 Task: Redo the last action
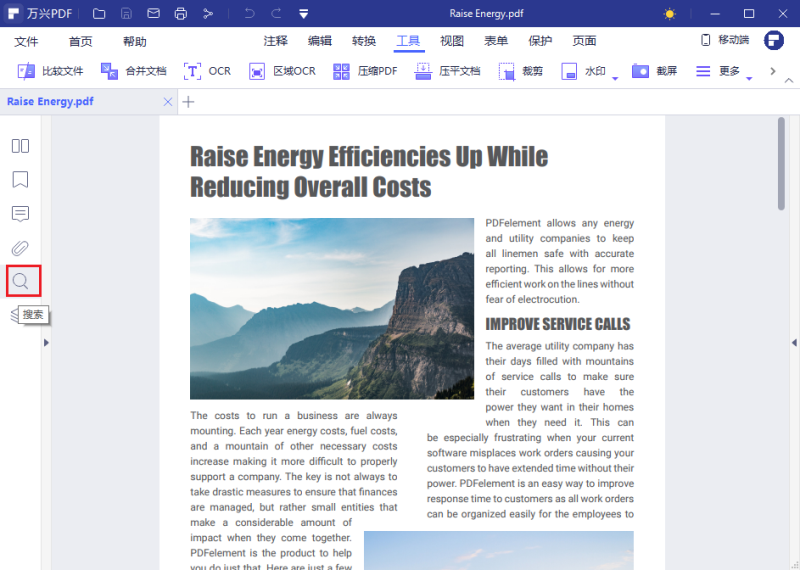[276, 14]
